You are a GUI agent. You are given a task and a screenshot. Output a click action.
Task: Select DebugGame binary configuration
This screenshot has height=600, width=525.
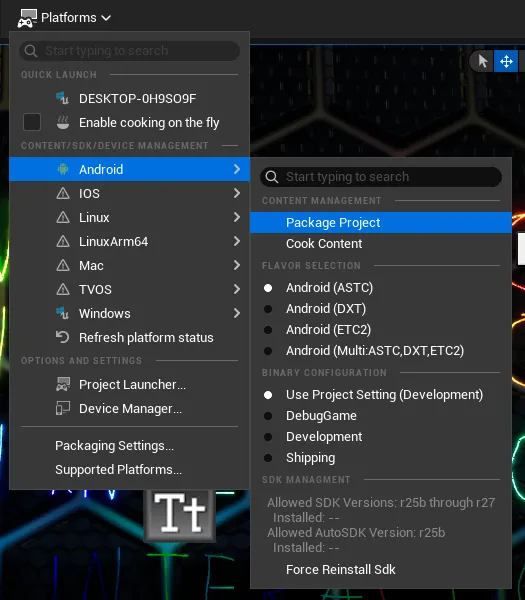click(x=381, y=416)
